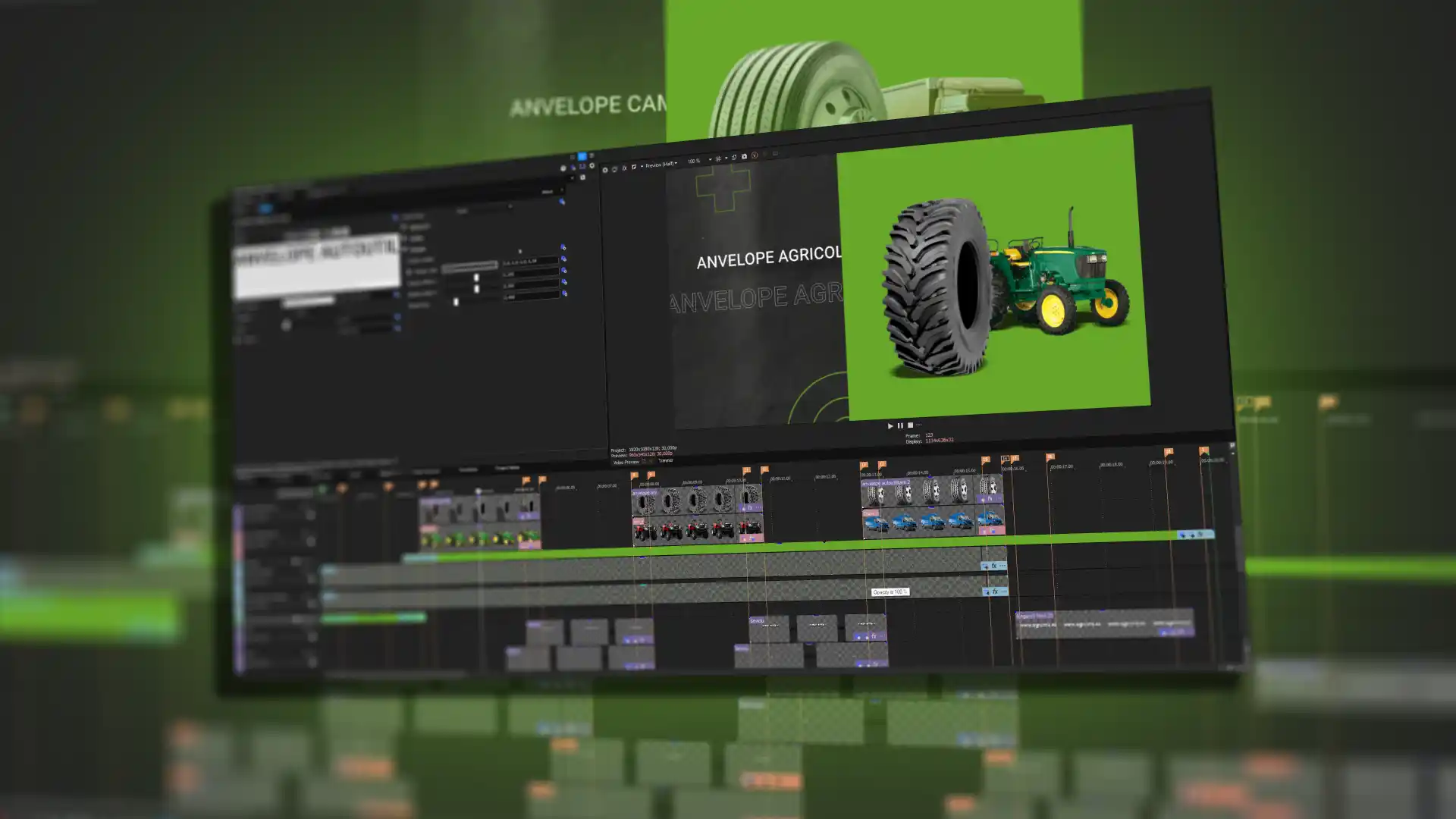The width and height of the screenshot is (1456, 819).
Task: Click third leftmost slider thumb in generator
Action: pyautogui.click(x=456, y=301)
